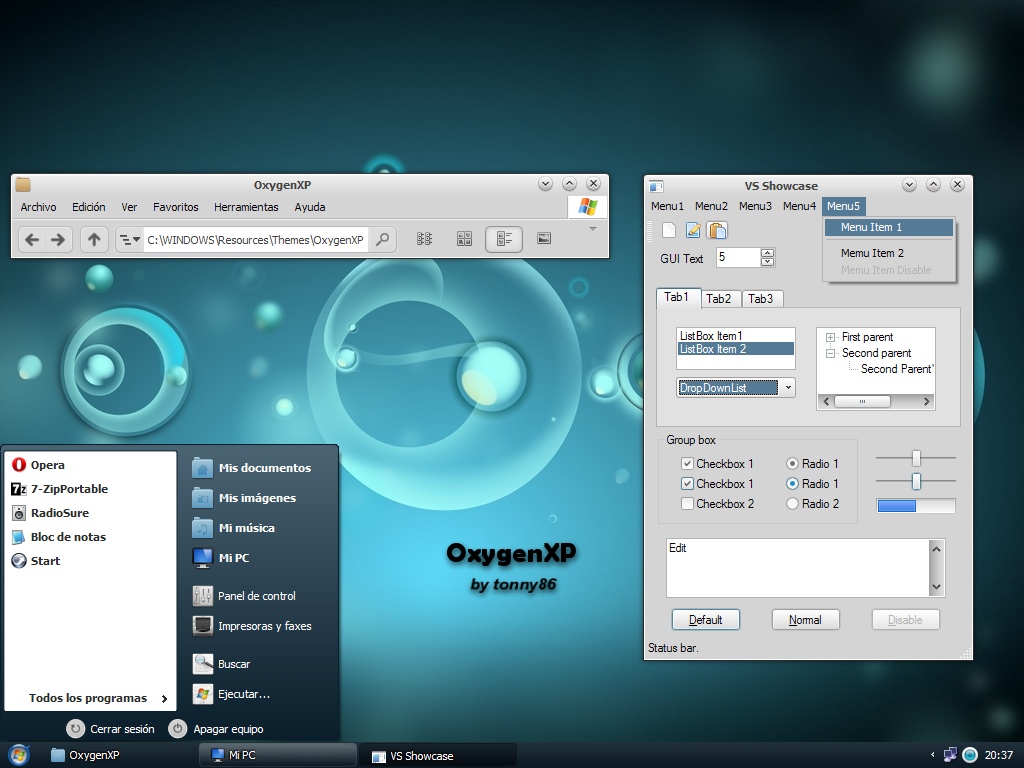Click the Paste clipboard icon in VS Showcase
Screen dimensions: 1024x768
pos(717,231)
